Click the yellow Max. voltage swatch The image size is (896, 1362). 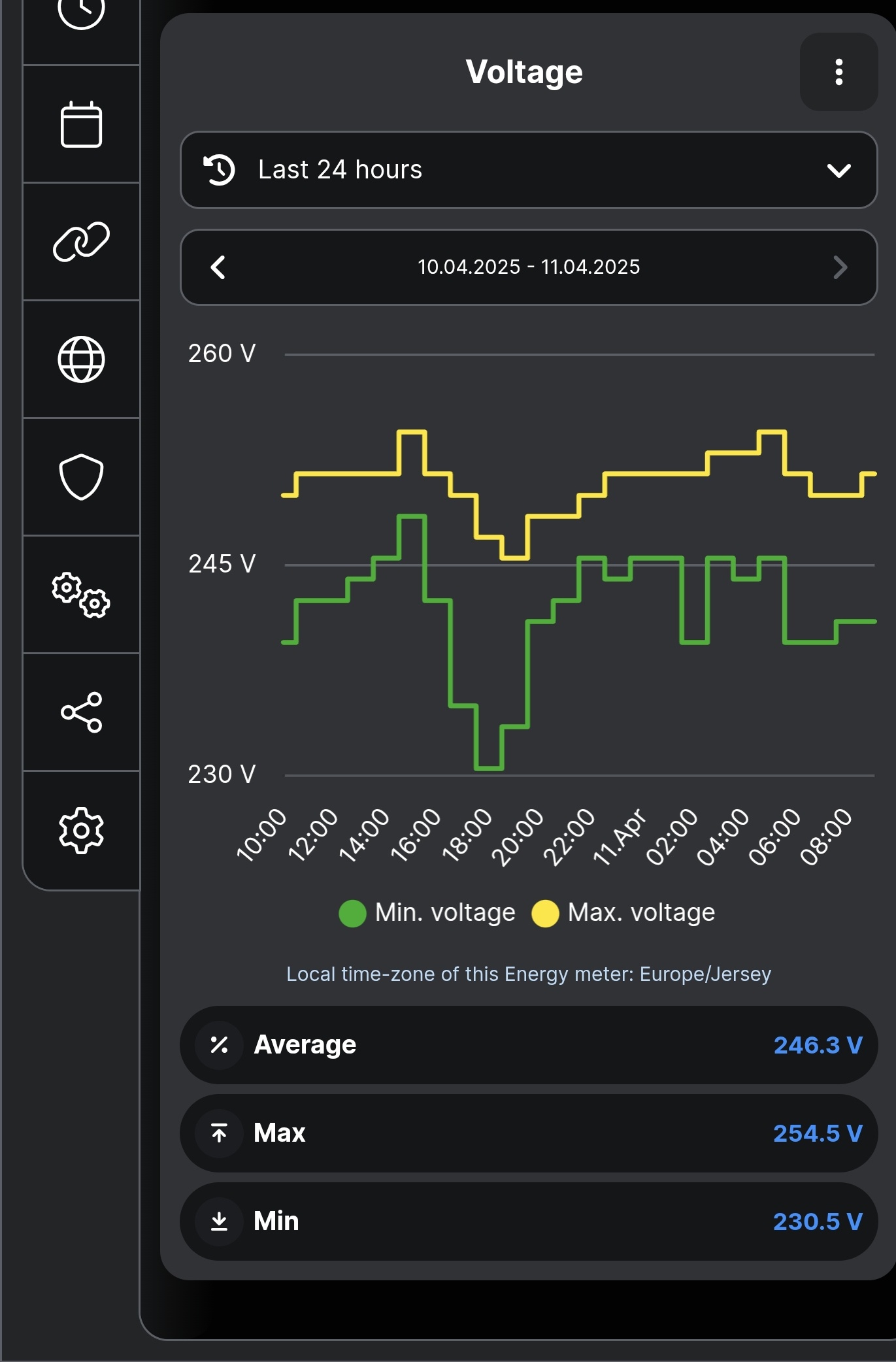[545, 913]
